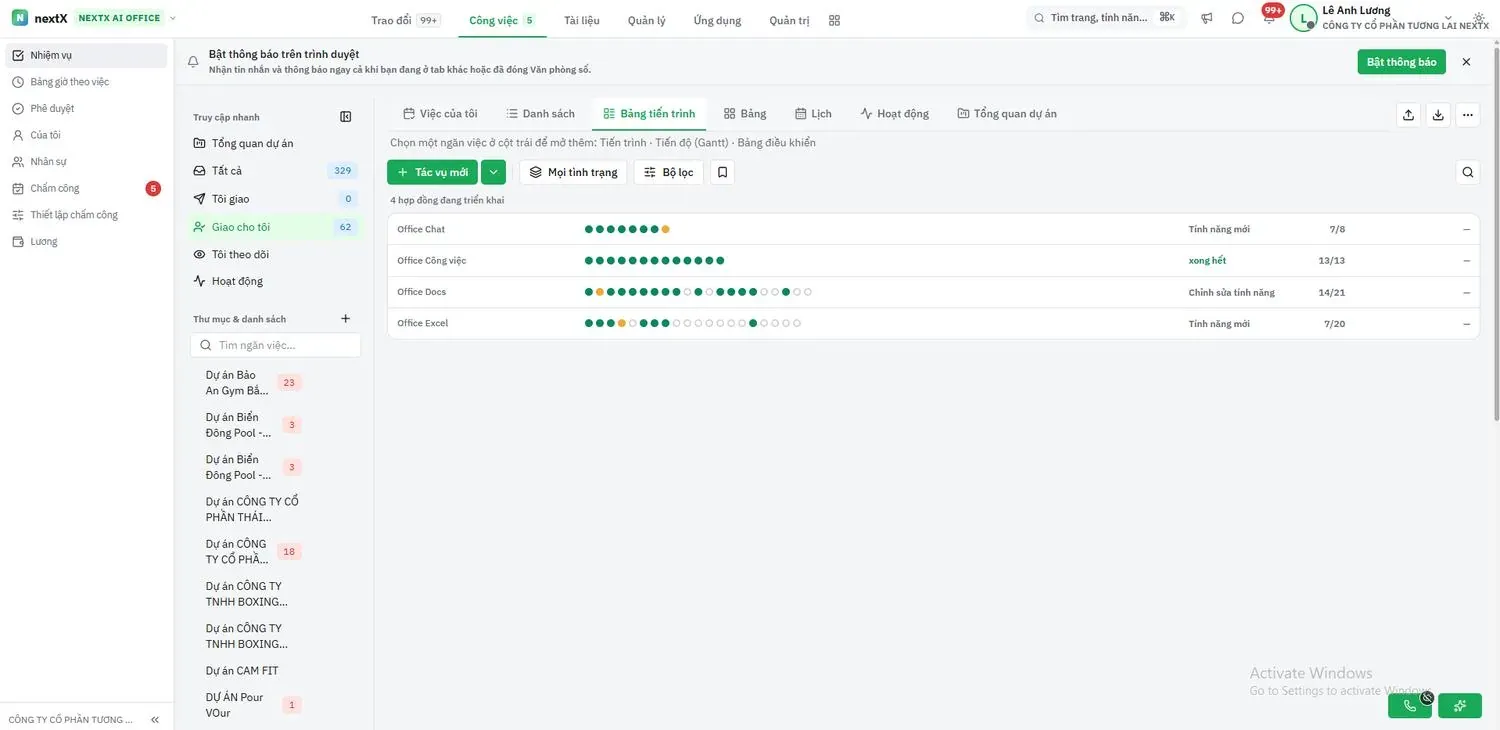Screen dimensions: 1500x730
Task: Open the Mọi tình trạng status dropdown
Action: coord(573,172)
